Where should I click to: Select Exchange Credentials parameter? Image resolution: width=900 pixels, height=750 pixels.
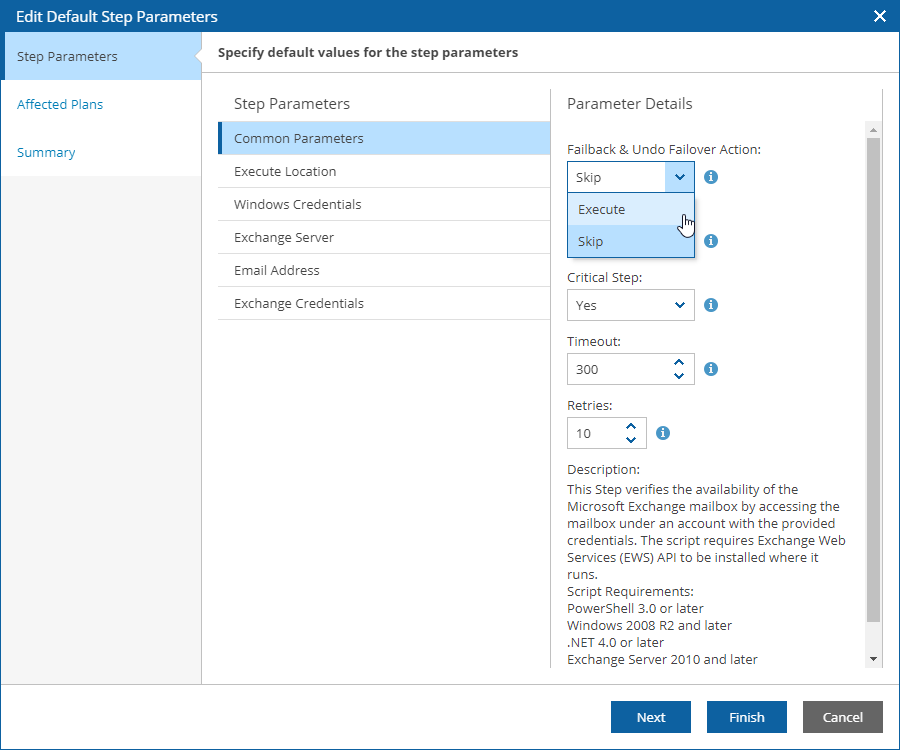click(384, 304)
